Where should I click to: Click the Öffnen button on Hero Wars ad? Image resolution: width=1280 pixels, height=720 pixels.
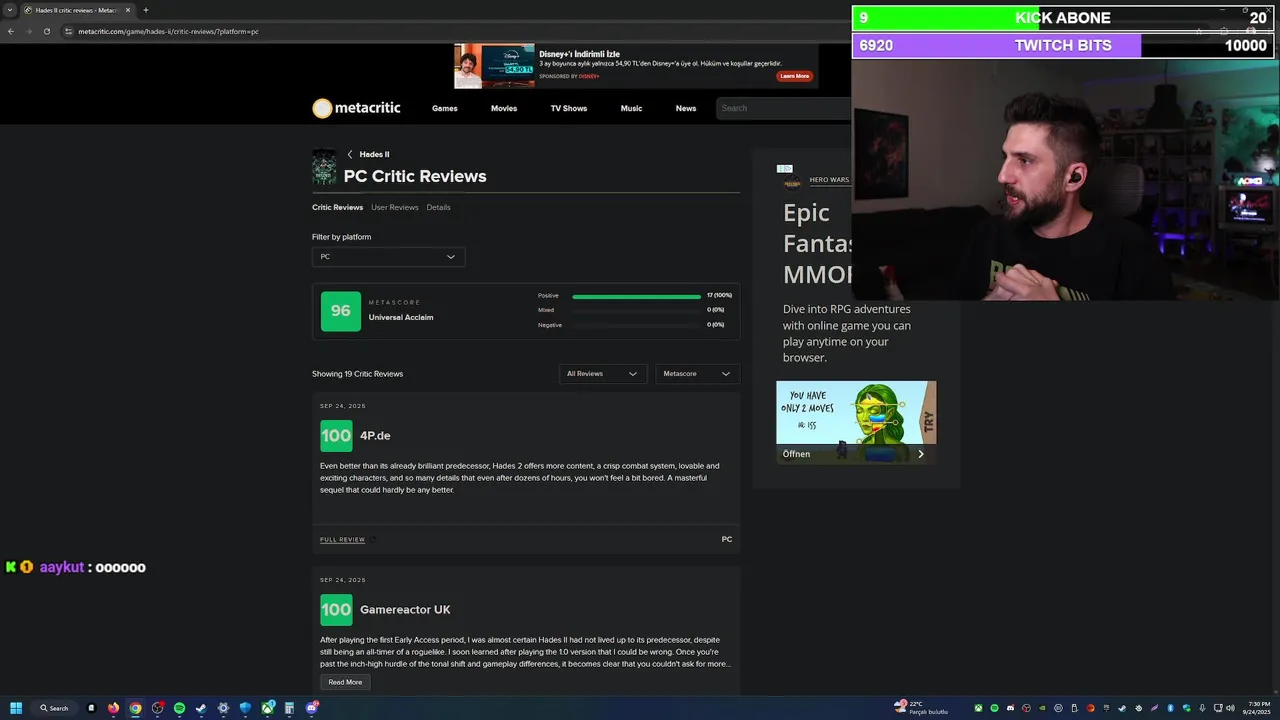point(856,454)
